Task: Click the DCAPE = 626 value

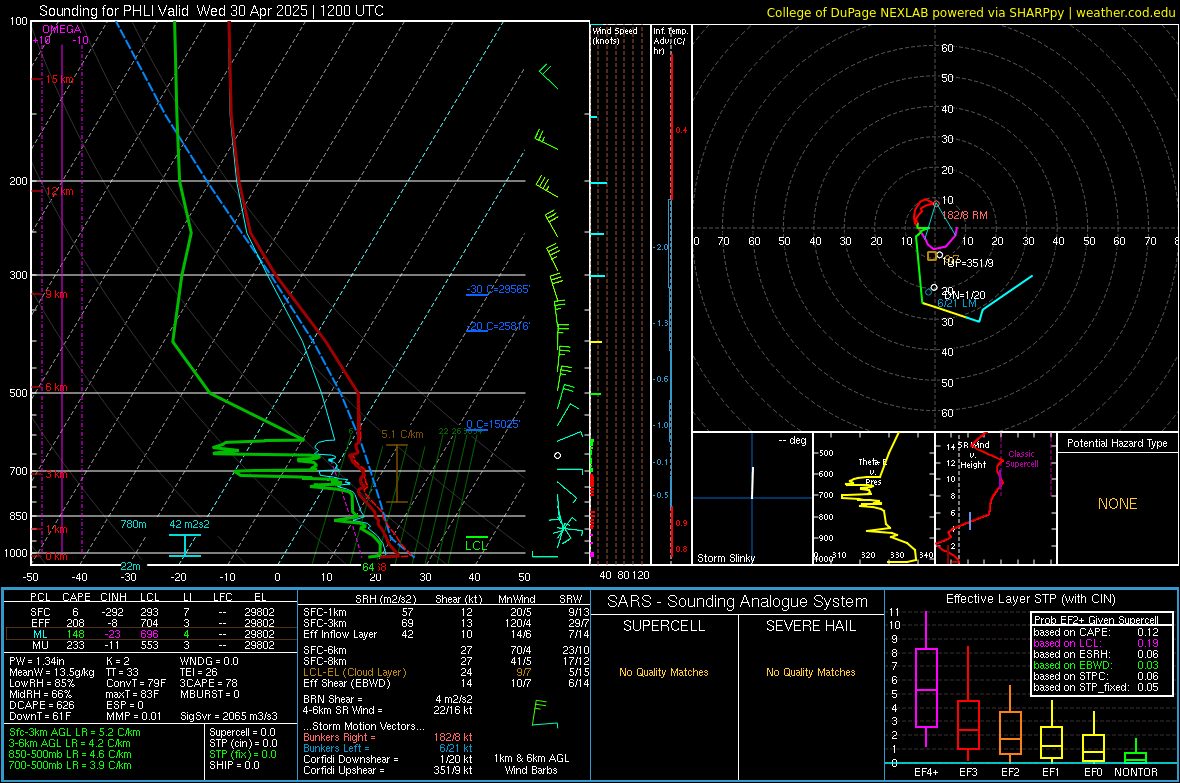Action: coord(41,705)
